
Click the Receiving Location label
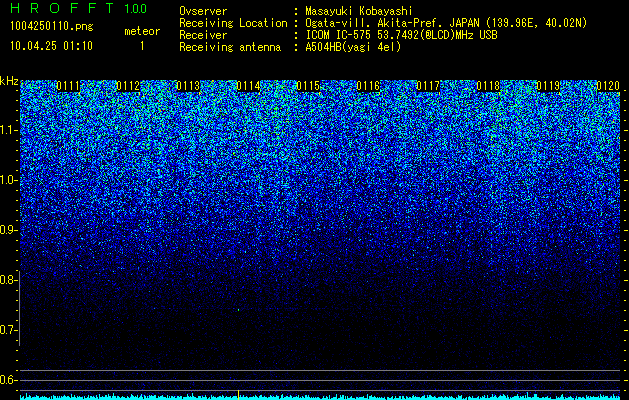[233, 23]
